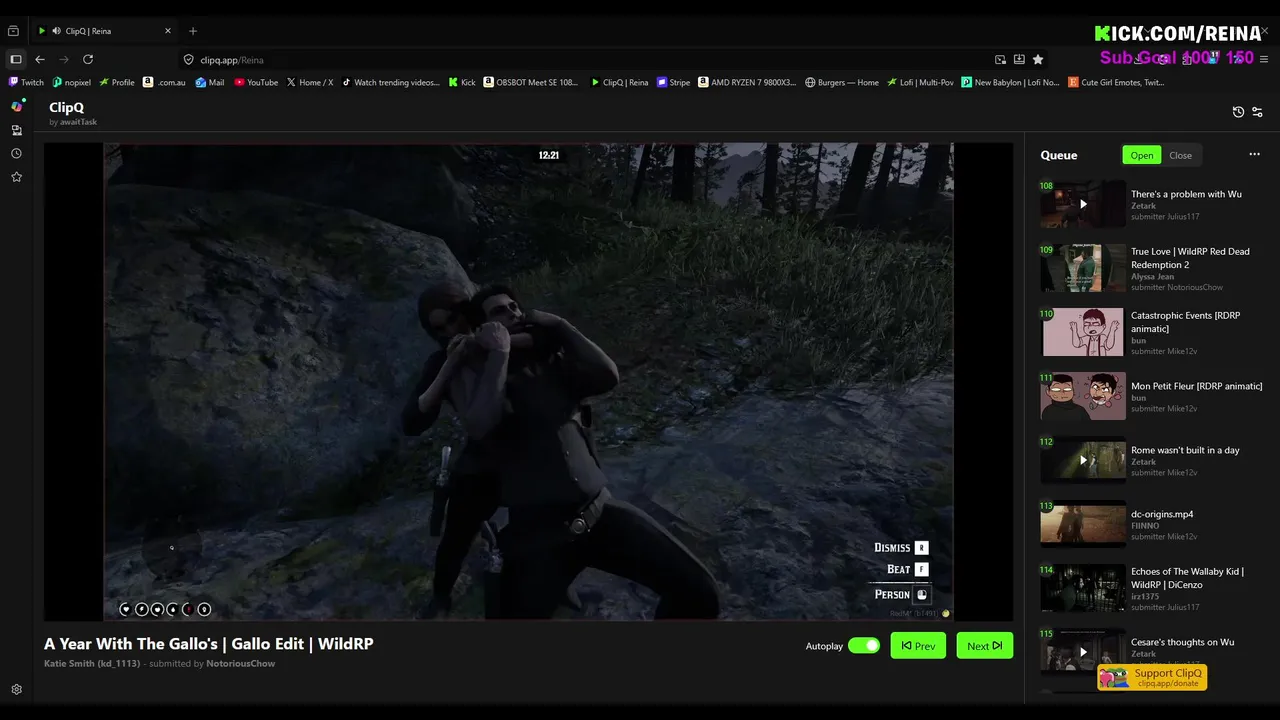Click the main video player area
Viewport: 1280px width, 720px height.
tap(528, 381)
